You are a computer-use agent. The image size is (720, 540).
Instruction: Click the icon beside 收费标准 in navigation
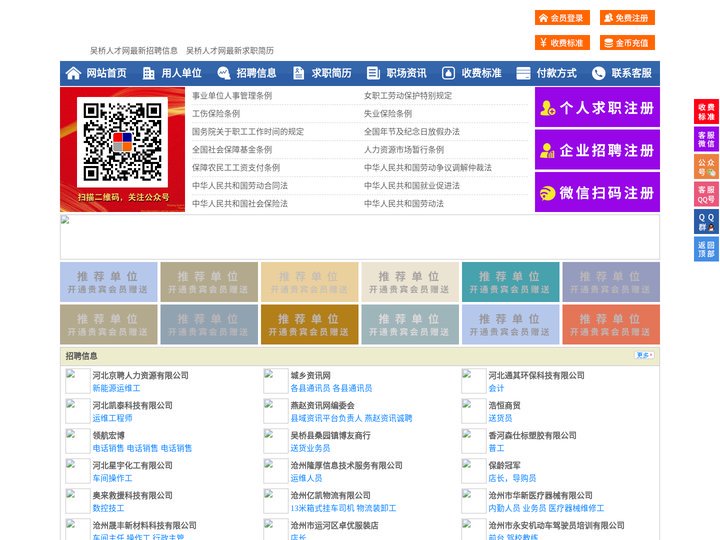pyautogui.click(x=448, y=73)
